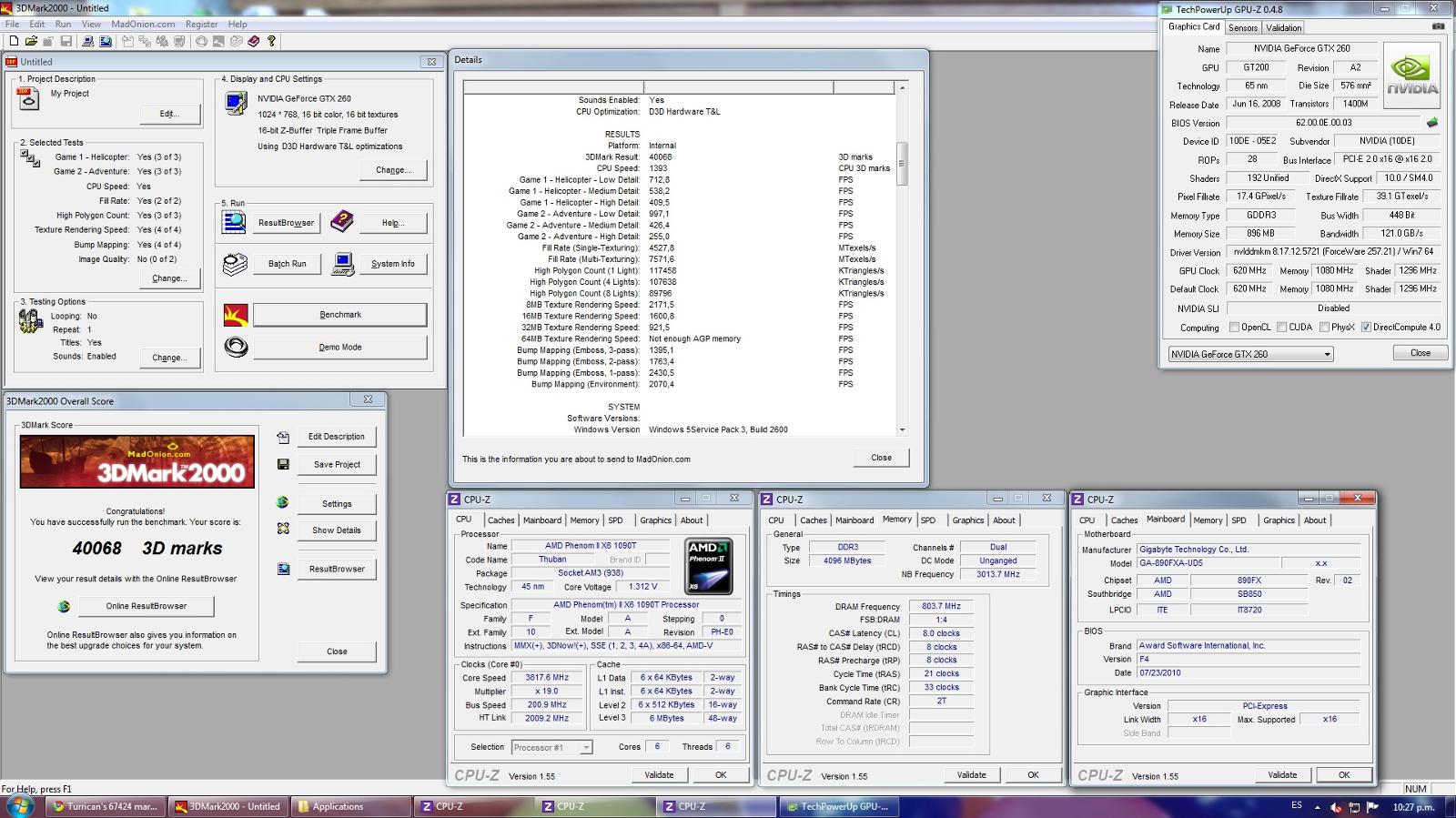Click the icon beside Online ResultBrowser button
This screenshot has height=818, width=1456.
point(64,606)
